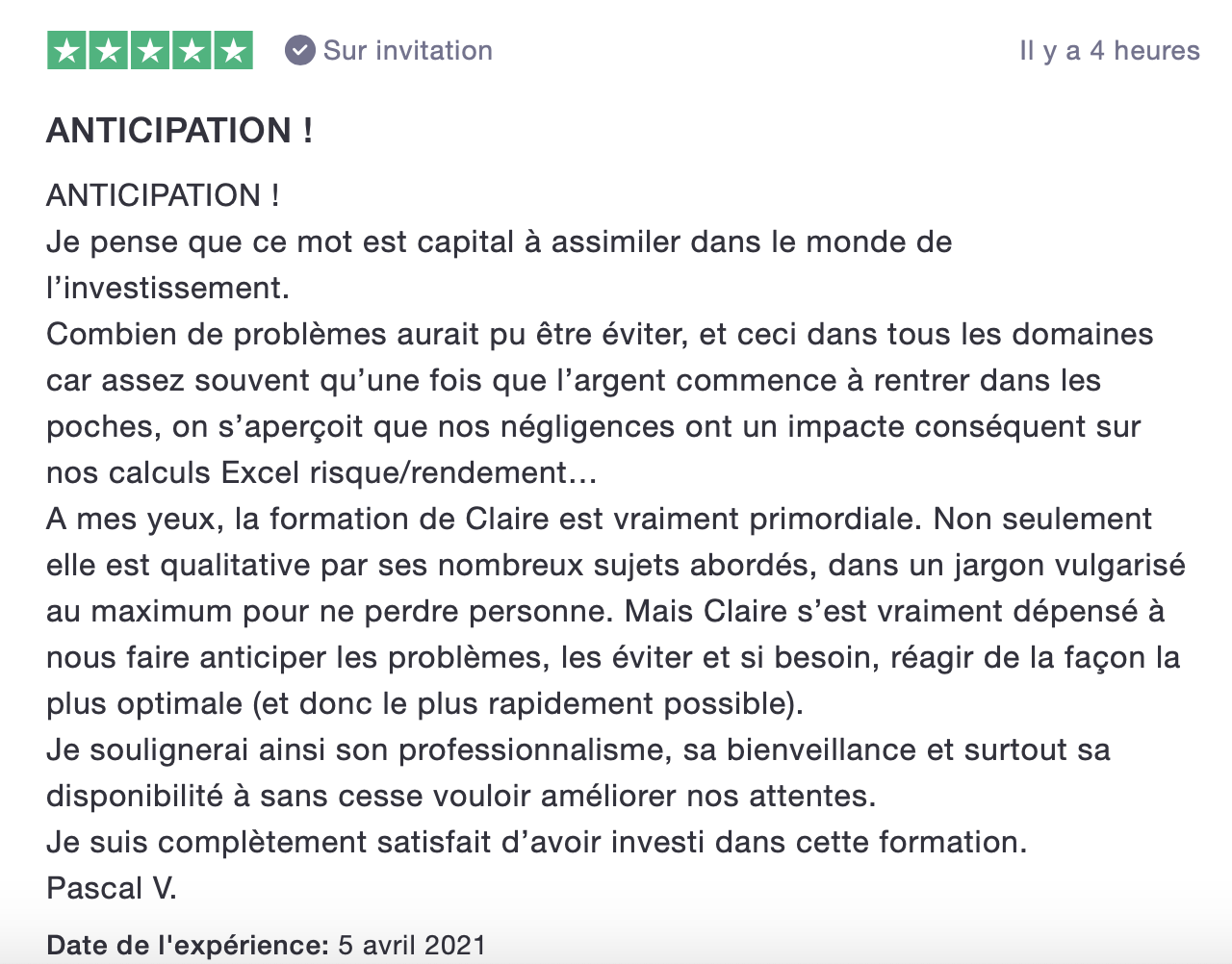Click the sentence starting "Je pense que ce mot"

coord(499,241)
